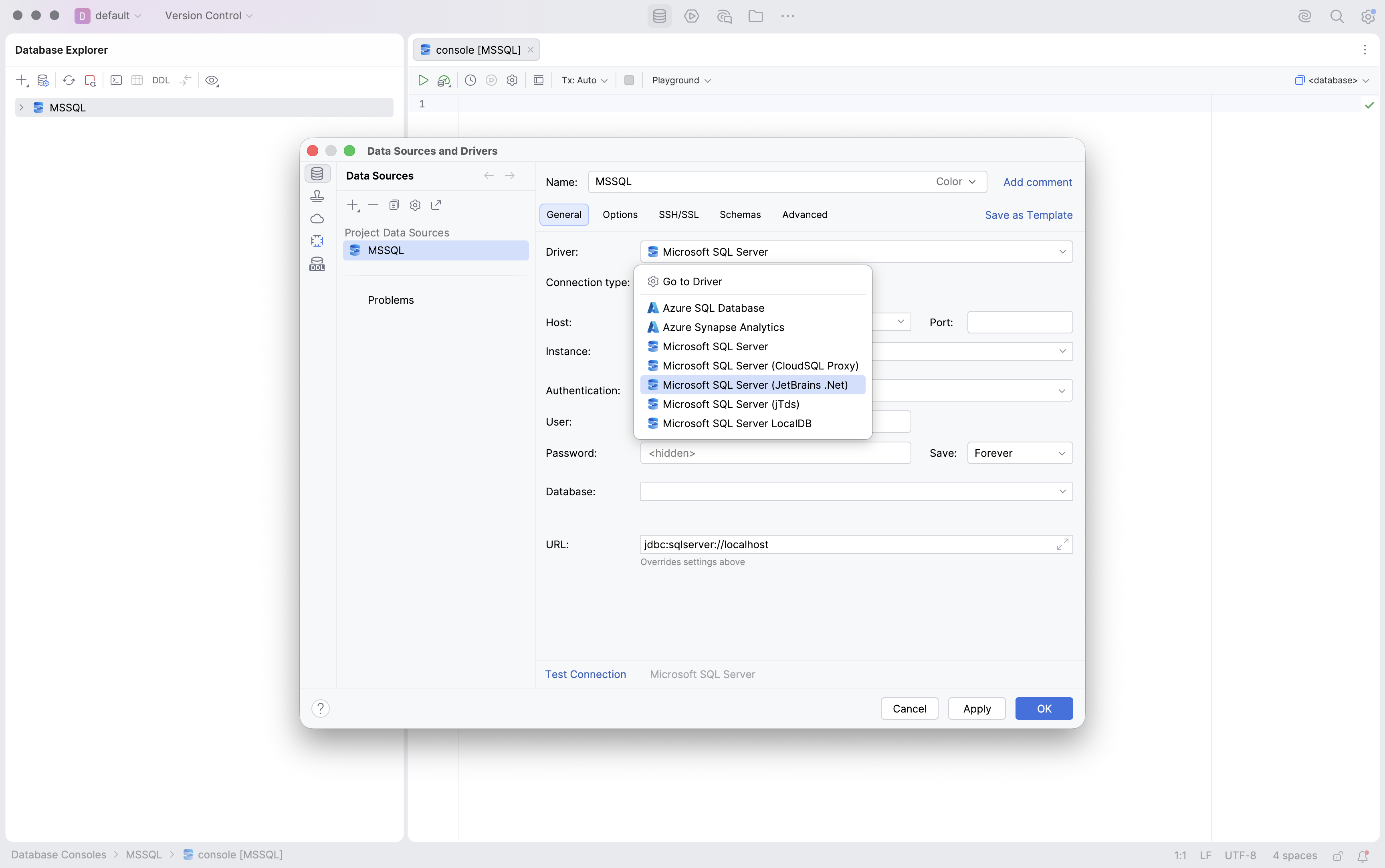This screenshot has width=1385, height=868.
Task: Select Microsoft SQL Server (CloudSQL Proxy) driver
Action: tap(753, 366)
